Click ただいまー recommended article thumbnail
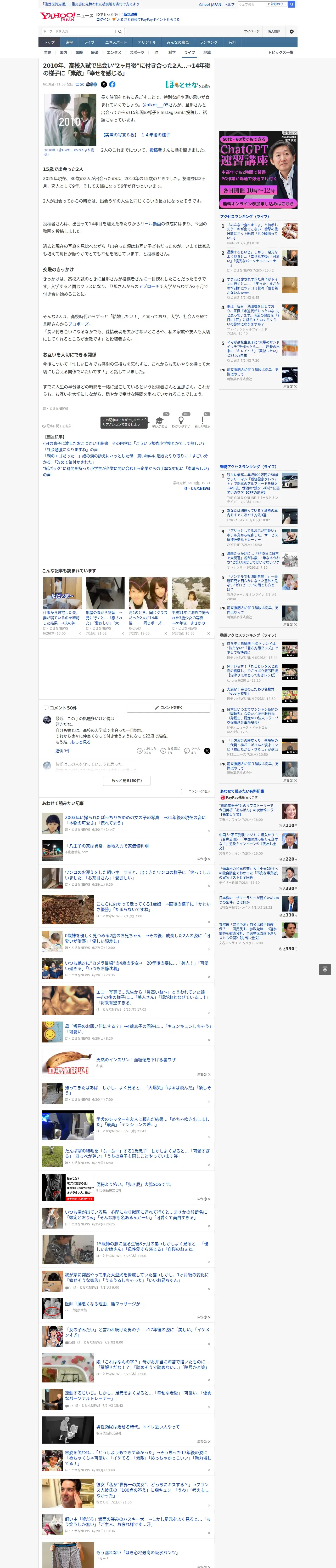Viewport: 336px width, 1568px height. tap(62, 593)
